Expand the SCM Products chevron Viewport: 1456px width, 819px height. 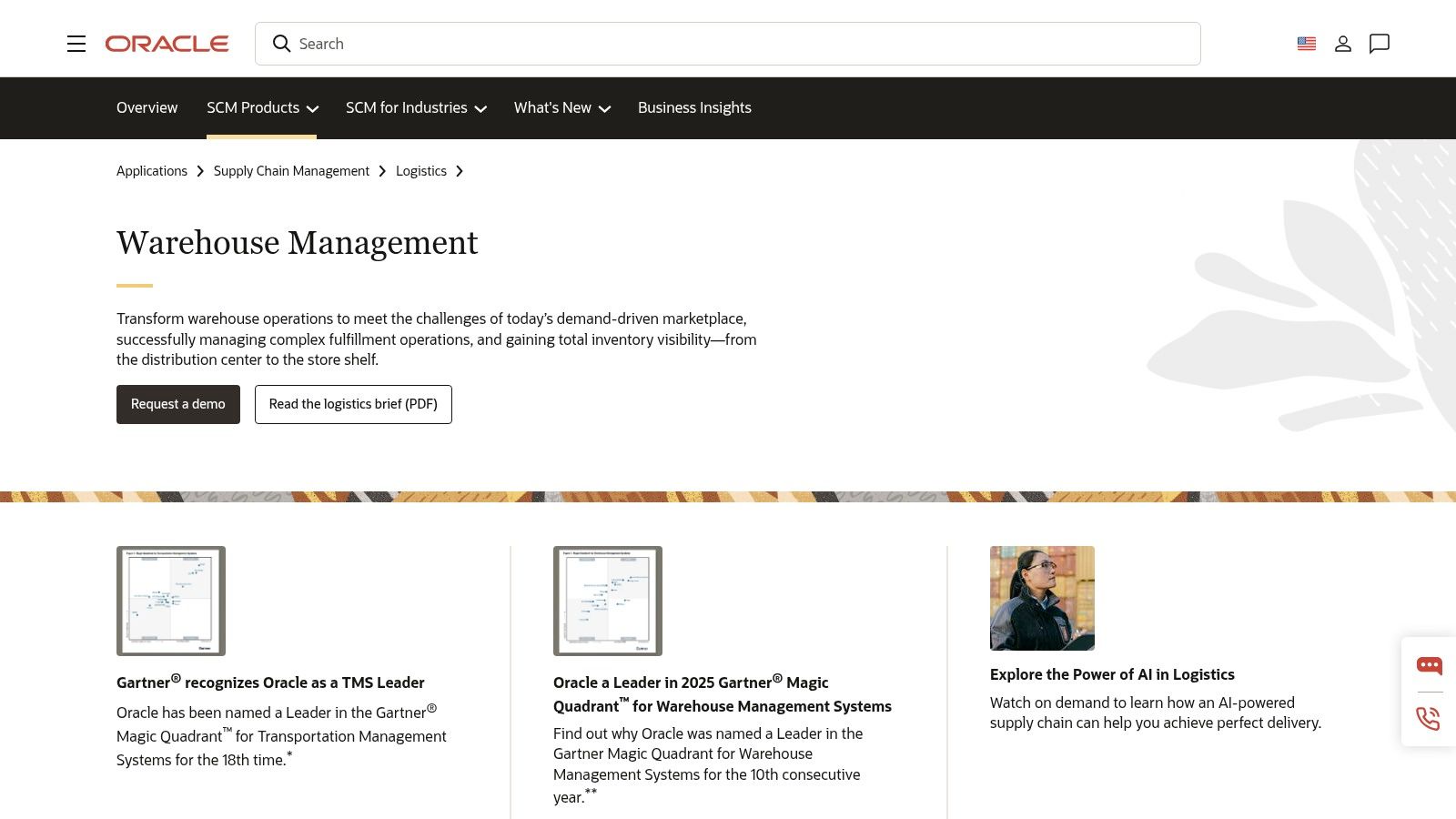(x=312, y=109)
